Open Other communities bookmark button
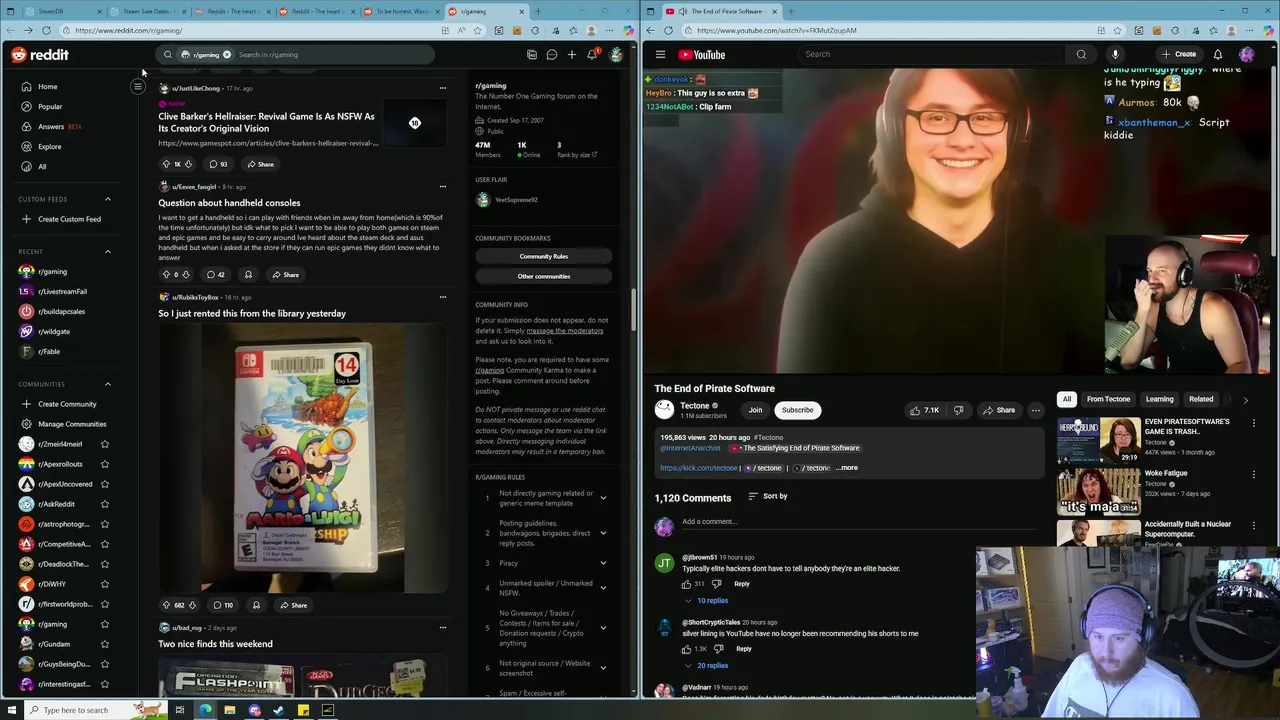The image size is (1280, 720). 544,276
